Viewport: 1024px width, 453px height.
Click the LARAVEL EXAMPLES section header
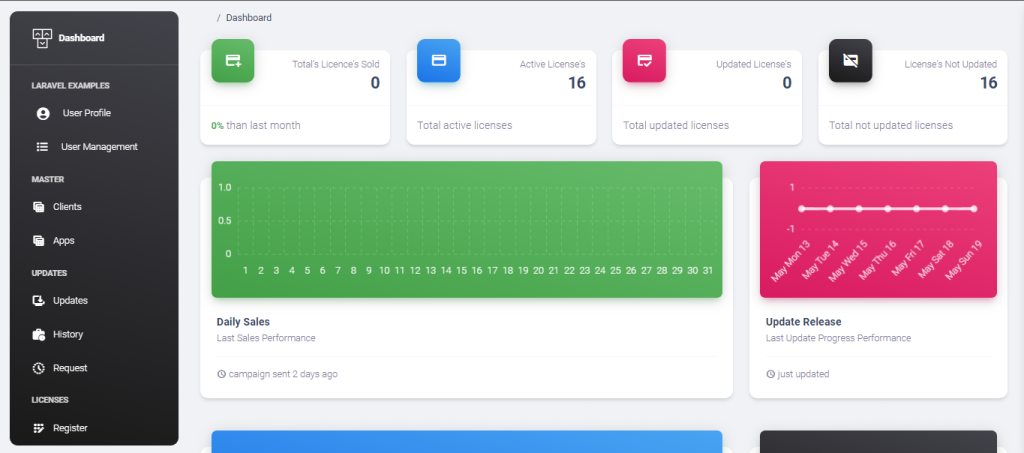click(x=71, y=86)
